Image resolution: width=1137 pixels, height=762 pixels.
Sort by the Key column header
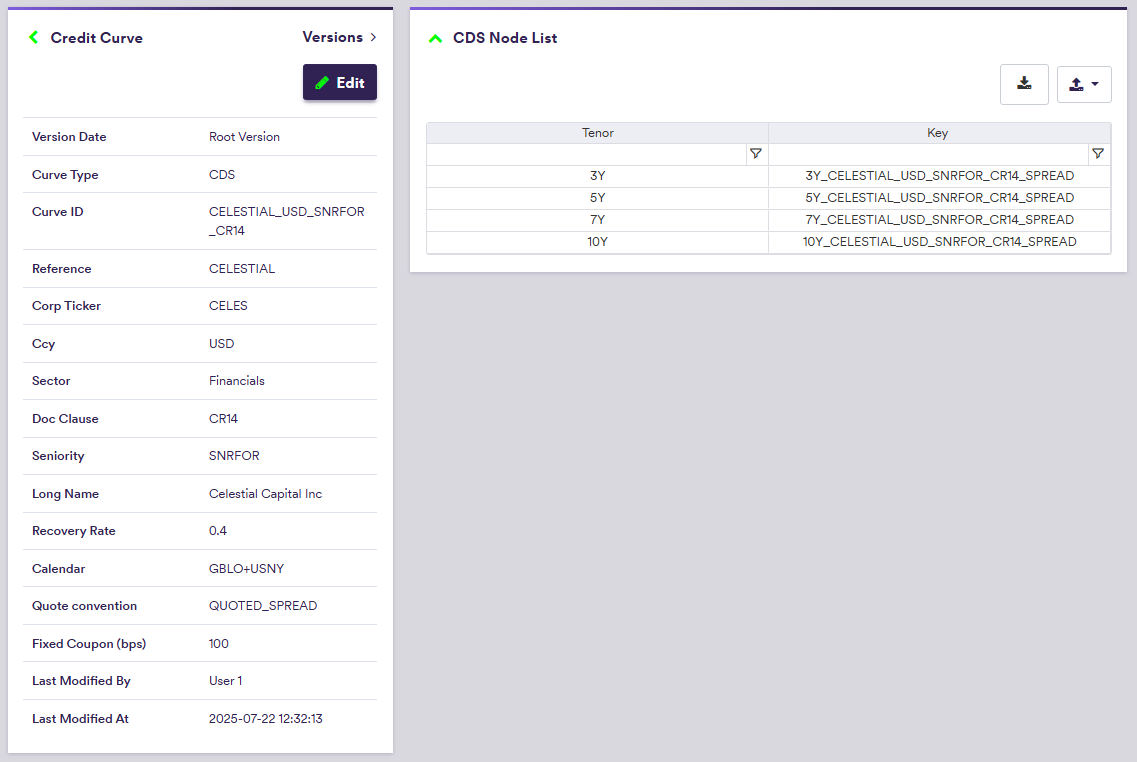(x=938, y=133)
